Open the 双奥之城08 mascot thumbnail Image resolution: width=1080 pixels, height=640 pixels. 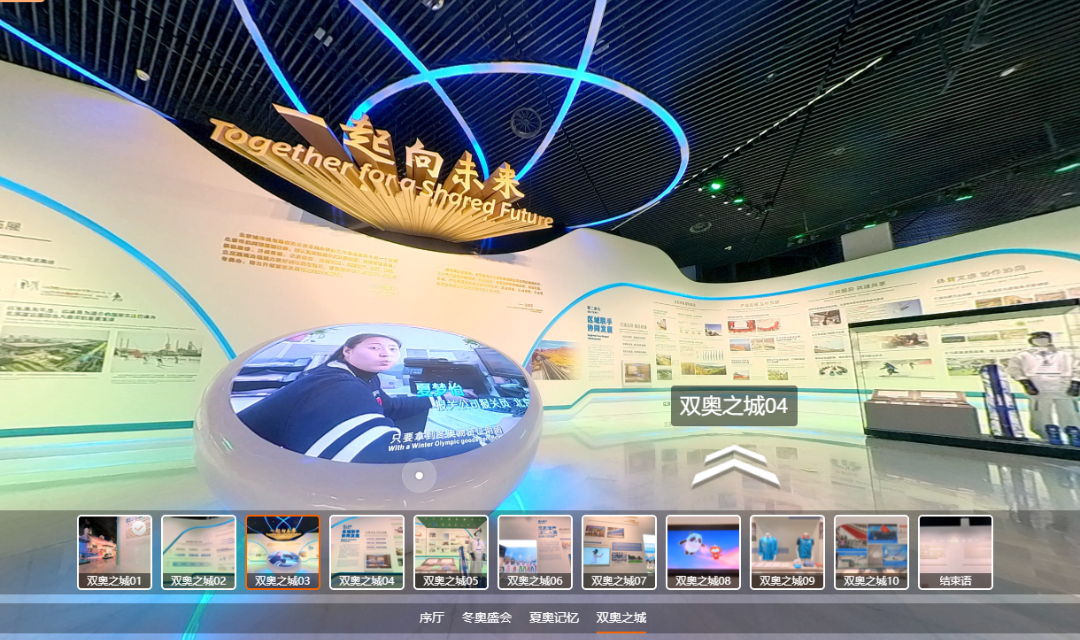(703, 551)
